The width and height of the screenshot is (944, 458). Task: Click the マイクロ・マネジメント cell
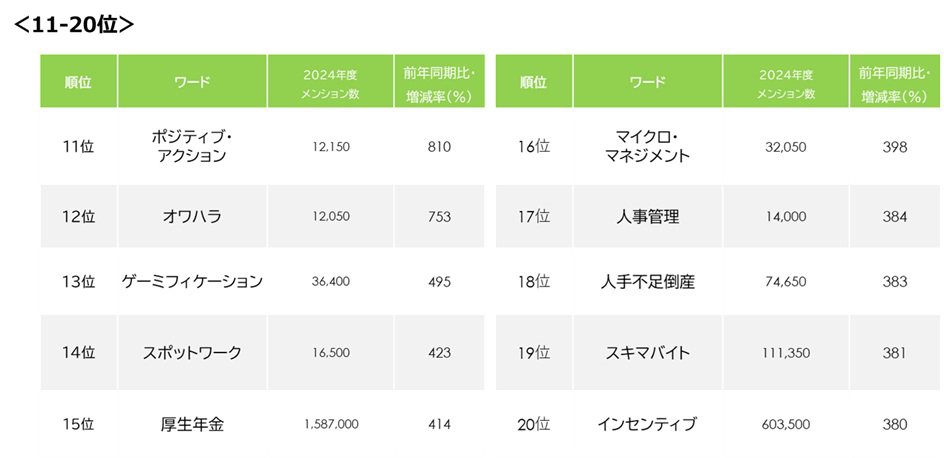point(647,147)
